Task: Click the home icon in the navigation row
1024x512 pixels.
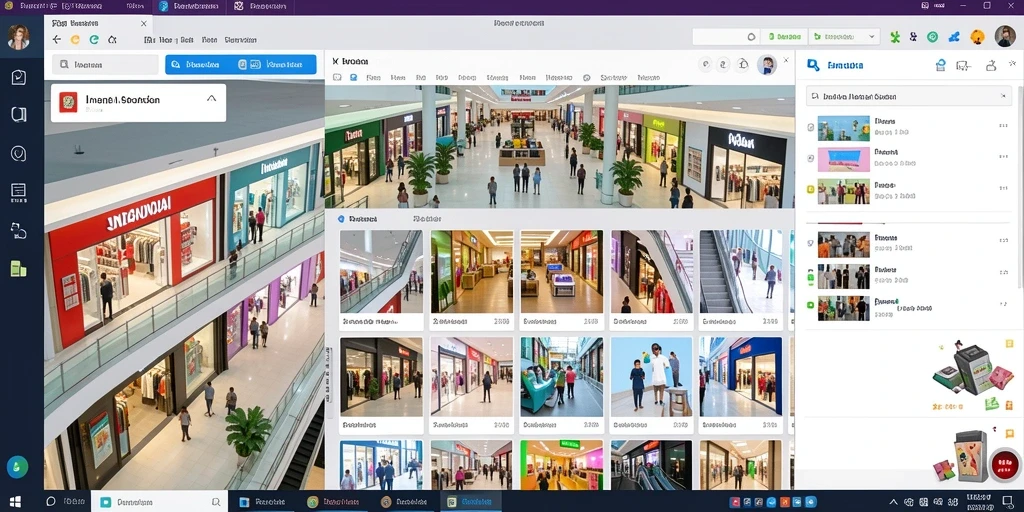Action: (x=112, y=40)
